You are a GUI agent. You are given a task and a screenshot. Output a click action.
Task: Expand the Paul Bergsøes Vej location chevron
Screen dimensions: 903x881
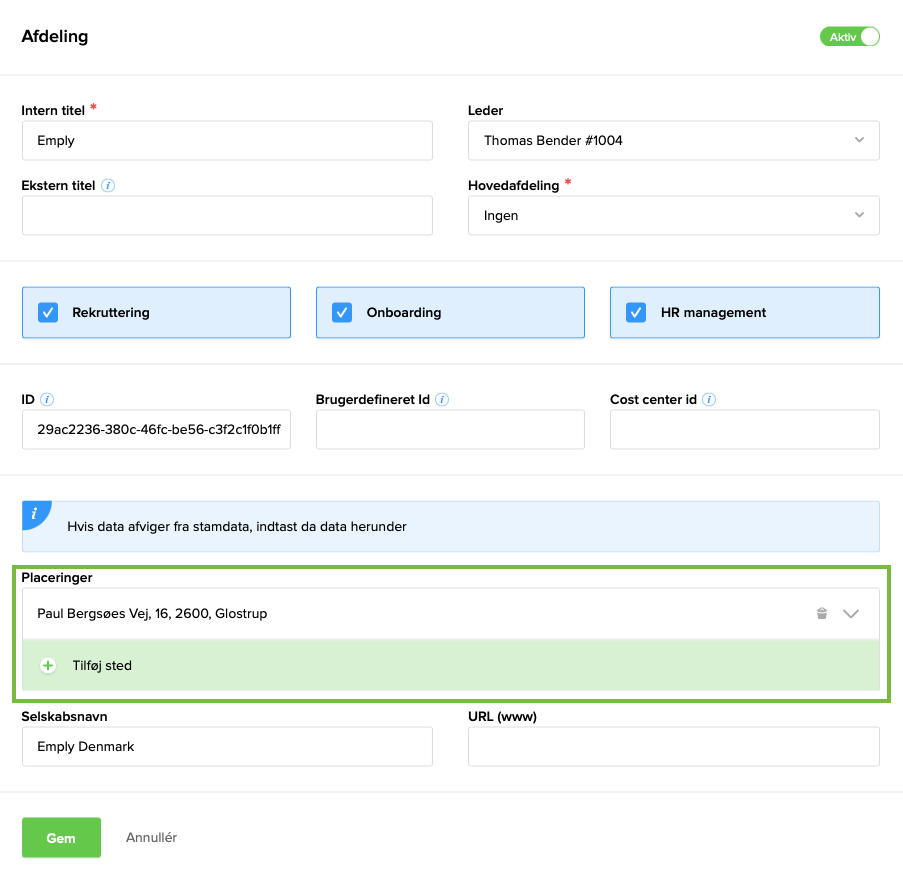pyautogui.click(x=851, y=614)
